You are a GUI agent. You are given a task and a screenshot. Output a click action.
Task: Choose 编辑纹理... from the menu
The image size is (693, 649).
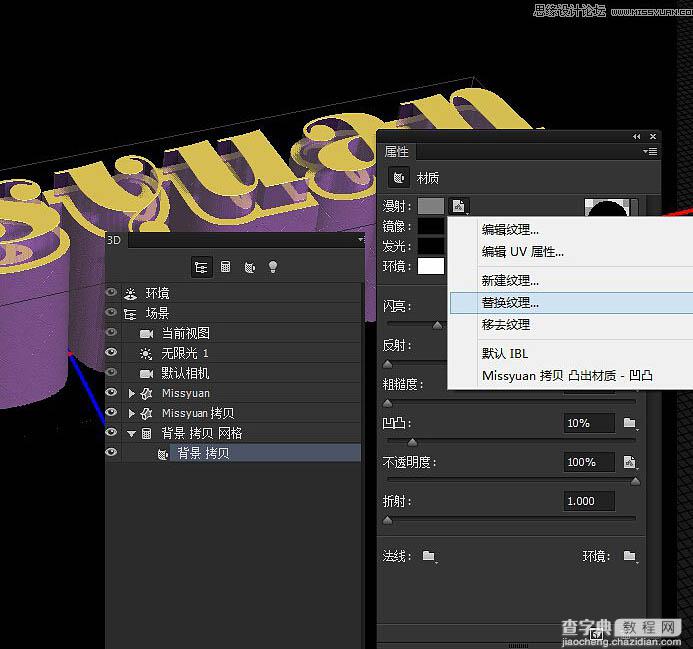click(x=510, y=230)
